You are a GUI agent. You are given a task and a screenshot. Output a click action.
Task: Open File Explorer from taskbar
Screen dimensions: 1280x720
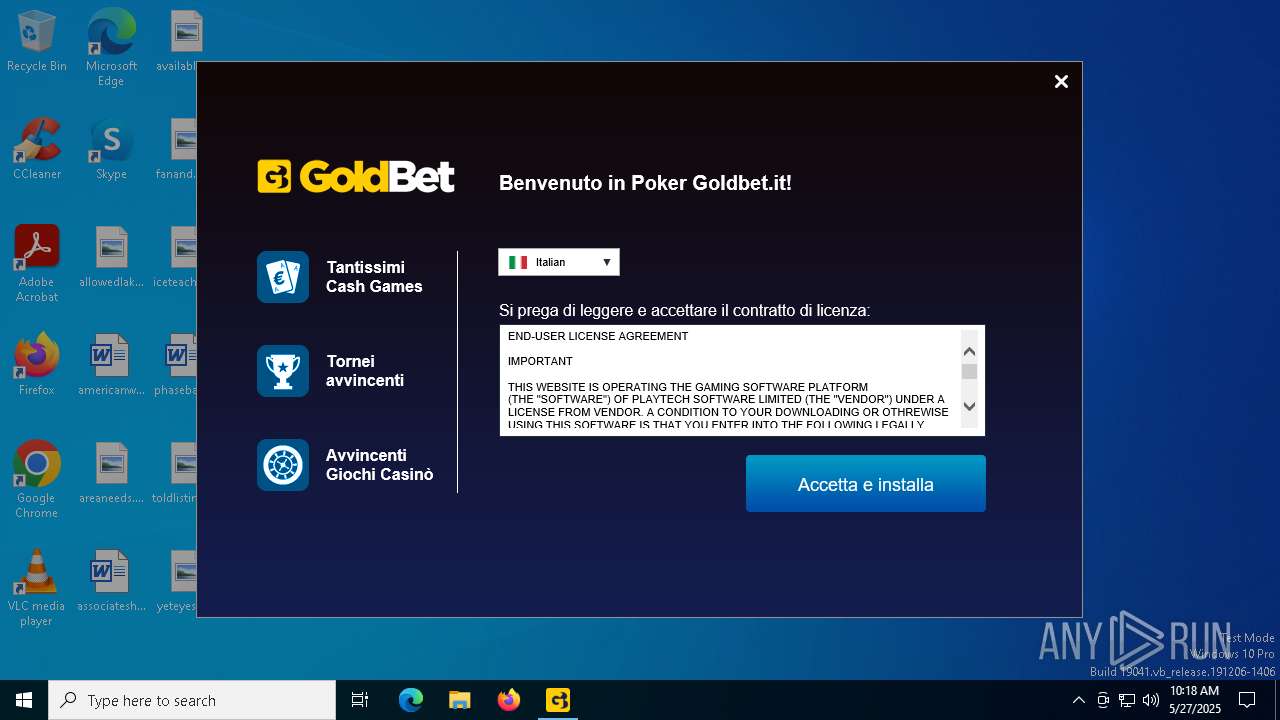click(x=460, y=700)
